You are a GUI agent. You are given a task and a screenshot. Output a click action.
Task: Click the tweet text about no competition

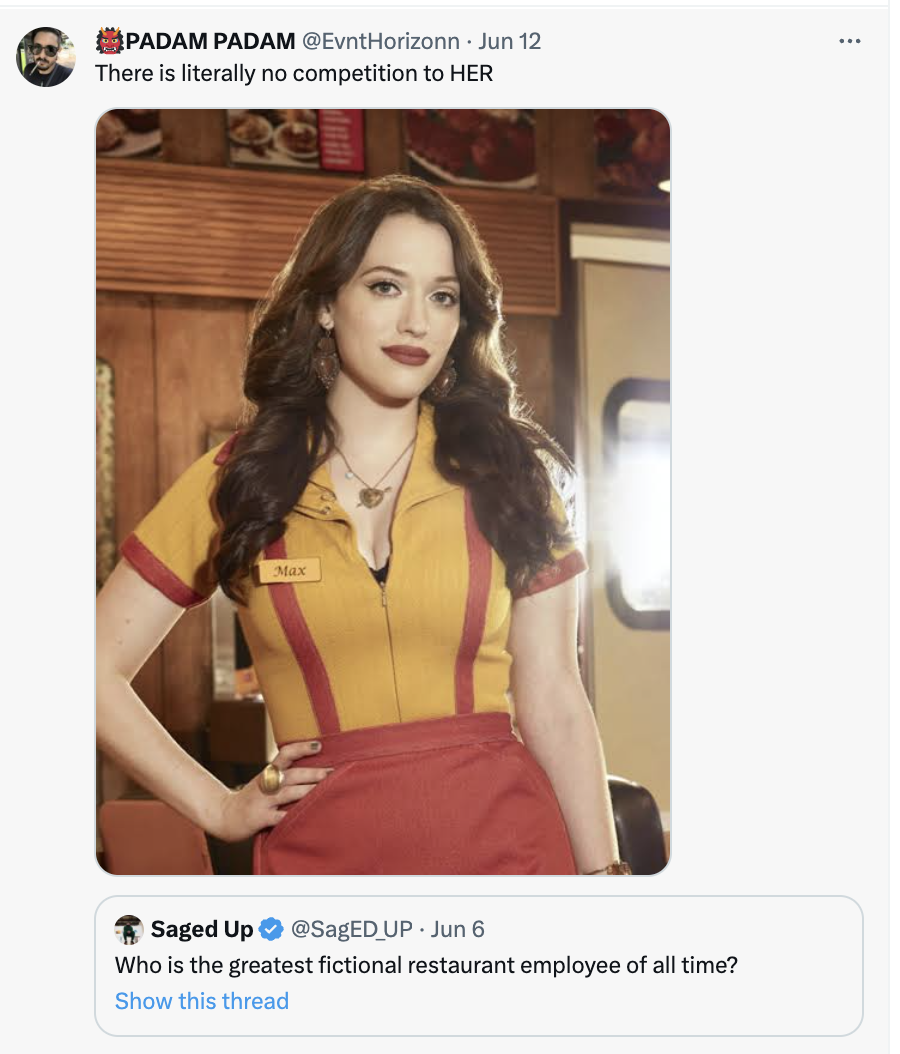tap(294, 73)
